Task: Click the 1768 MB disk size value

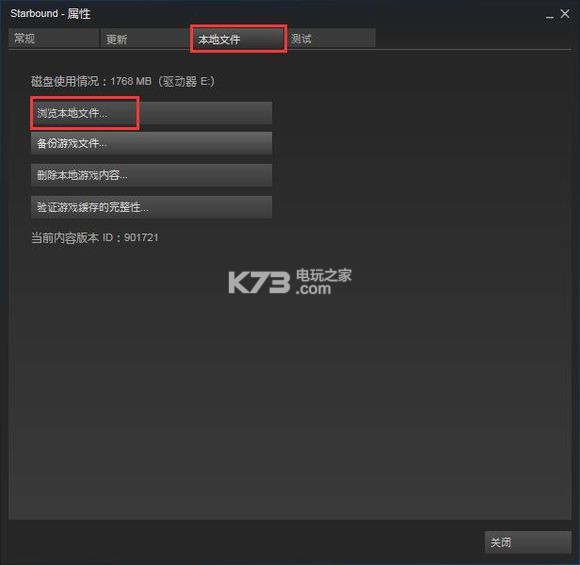Action: tap(131, 81)
